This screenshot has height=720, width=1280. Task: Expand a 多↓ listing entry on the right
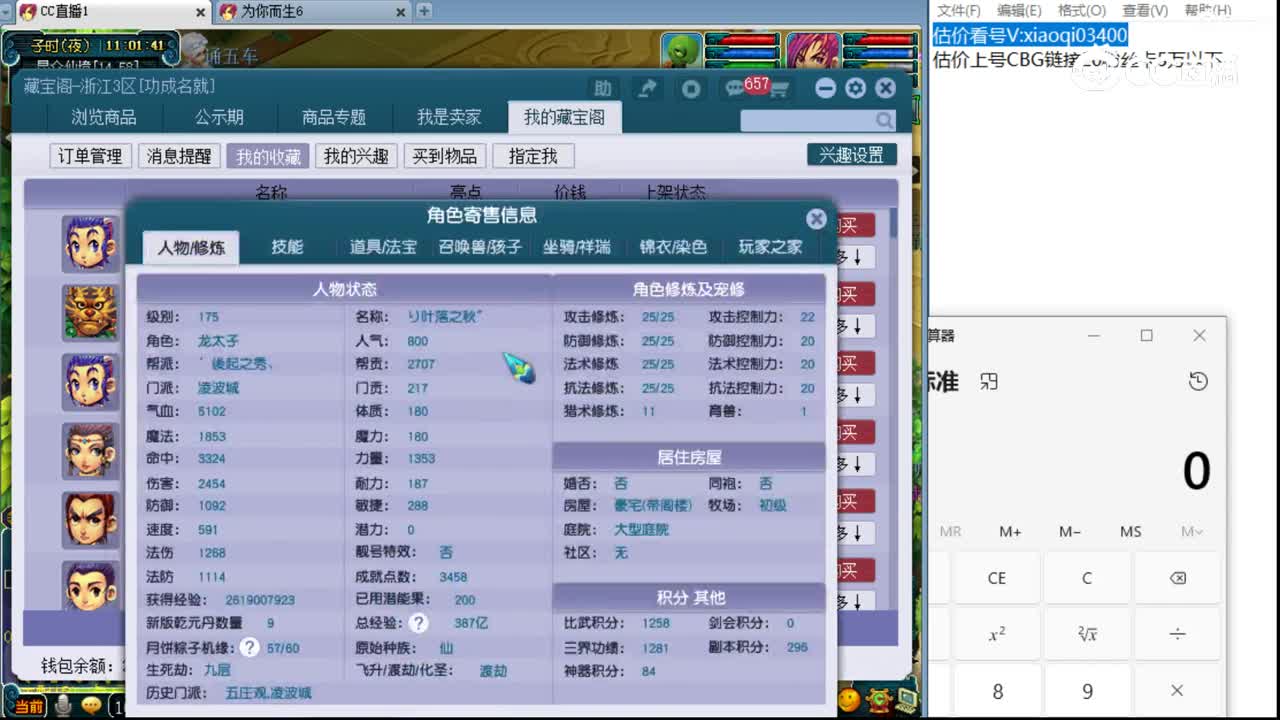click(855, 257)
